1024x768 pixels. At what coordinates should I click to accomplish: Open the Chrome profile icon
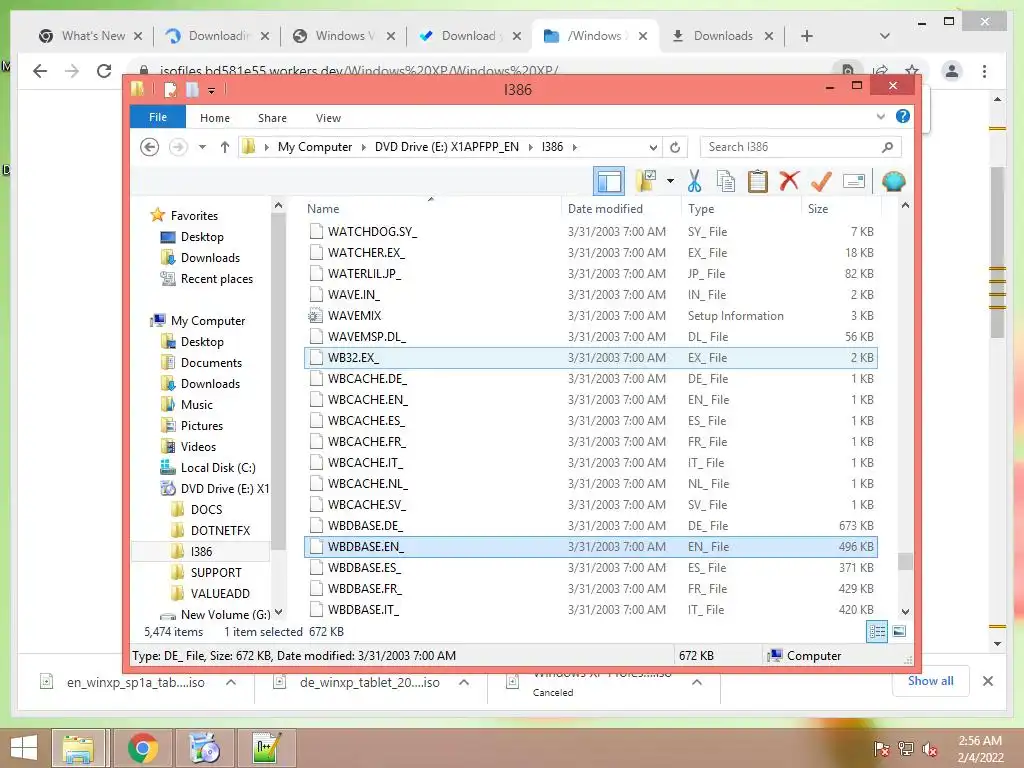tap(952, 71)
